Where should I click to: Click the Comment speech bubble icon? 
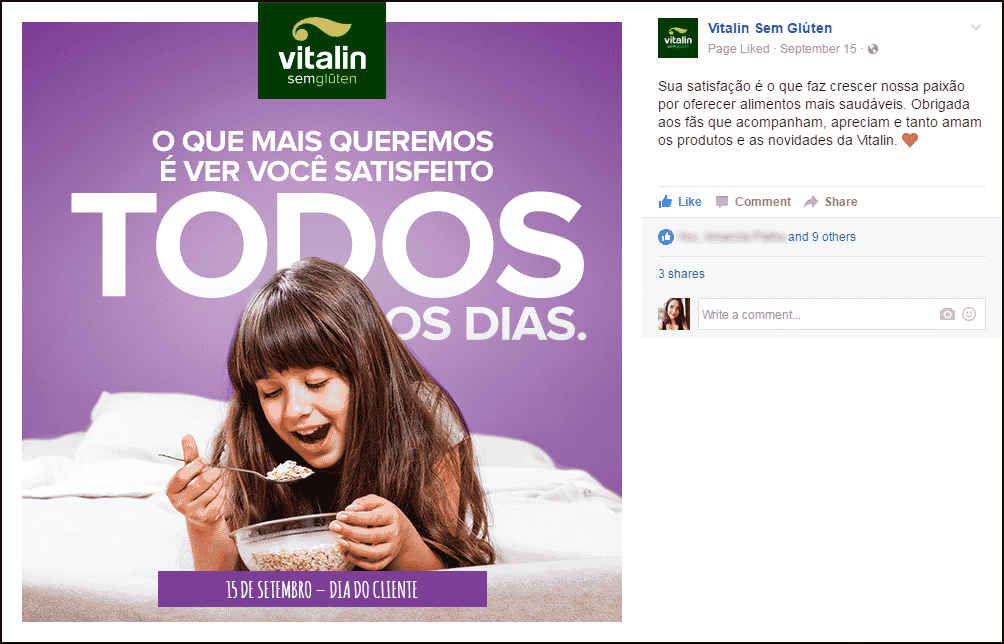tap(722, 202)
